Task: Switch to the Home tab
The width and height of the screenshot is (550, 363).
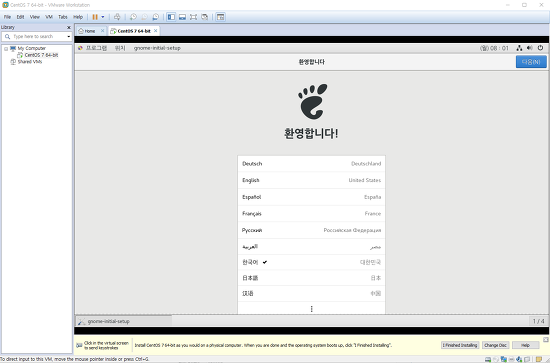Action: [x=89, y=31]
